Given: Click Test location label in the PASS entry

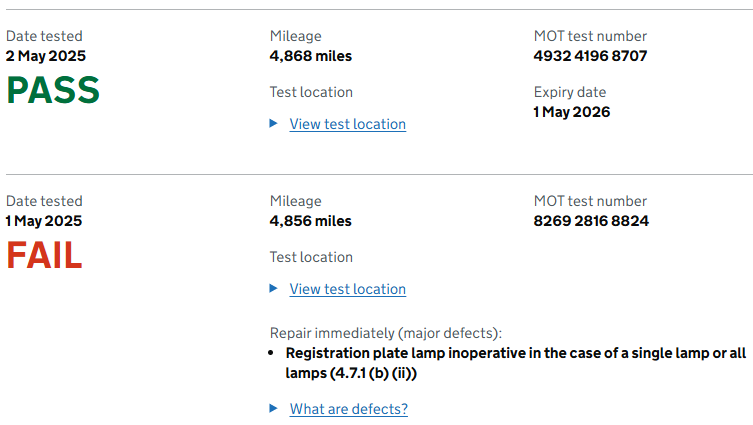Looking at the screenshot, I should [311, 92].
